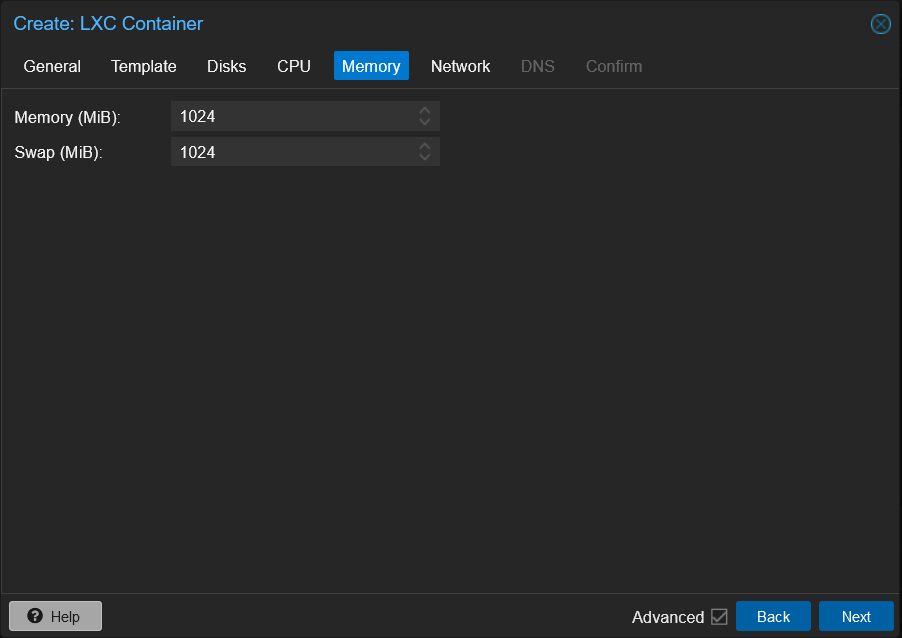
Task: Click the question mark icon on Help button
Action: (x=36, y=615)
